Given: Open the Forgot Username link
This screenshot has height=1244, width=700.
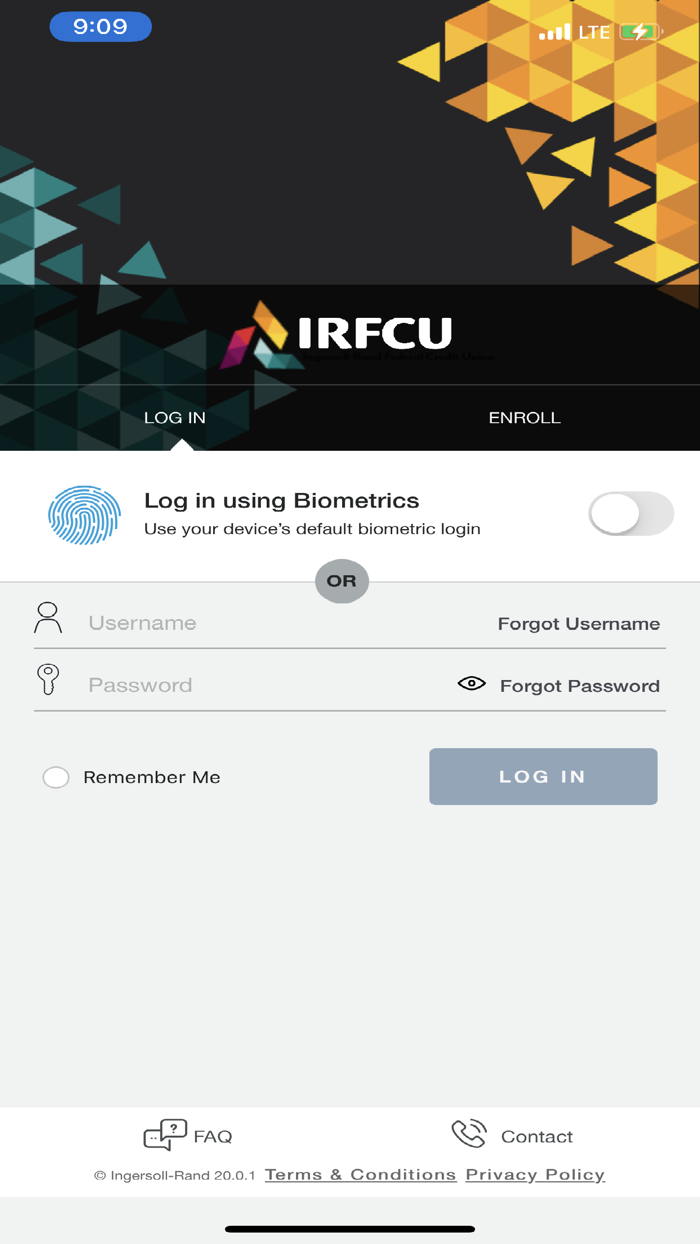Looking at the screenshot, I should pos(578,623).
